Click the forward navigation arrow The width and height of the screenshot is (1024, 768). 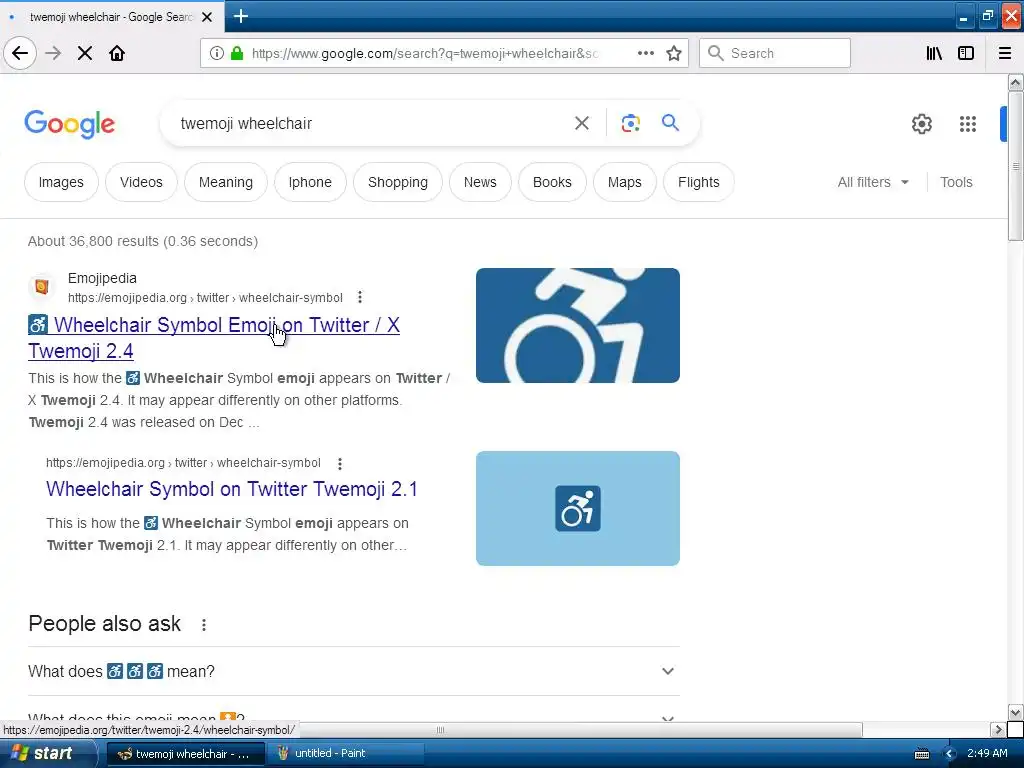pos(54,53)
